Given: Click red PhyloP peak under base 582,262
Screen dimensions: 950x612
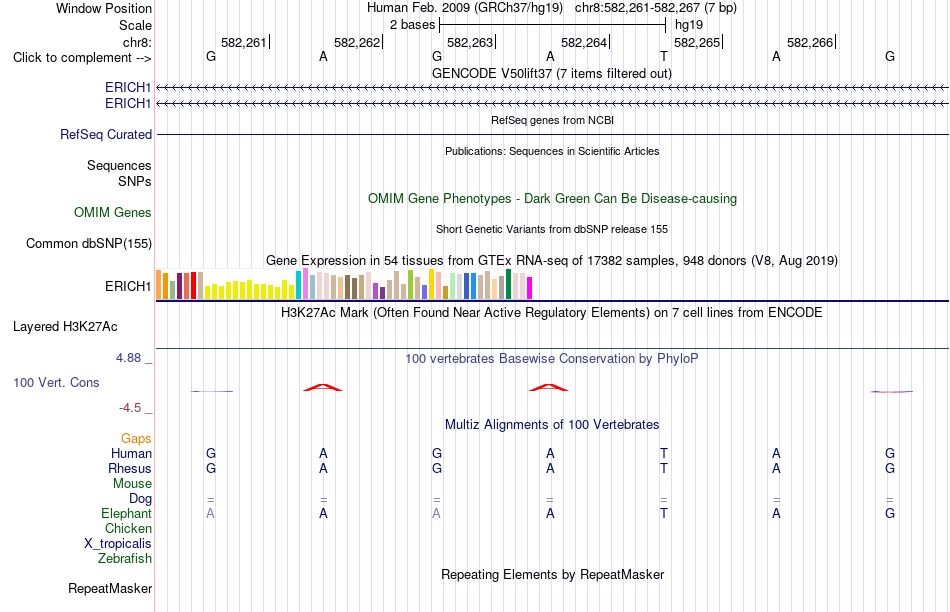Looking at the screenshot, I should [323, 387].
